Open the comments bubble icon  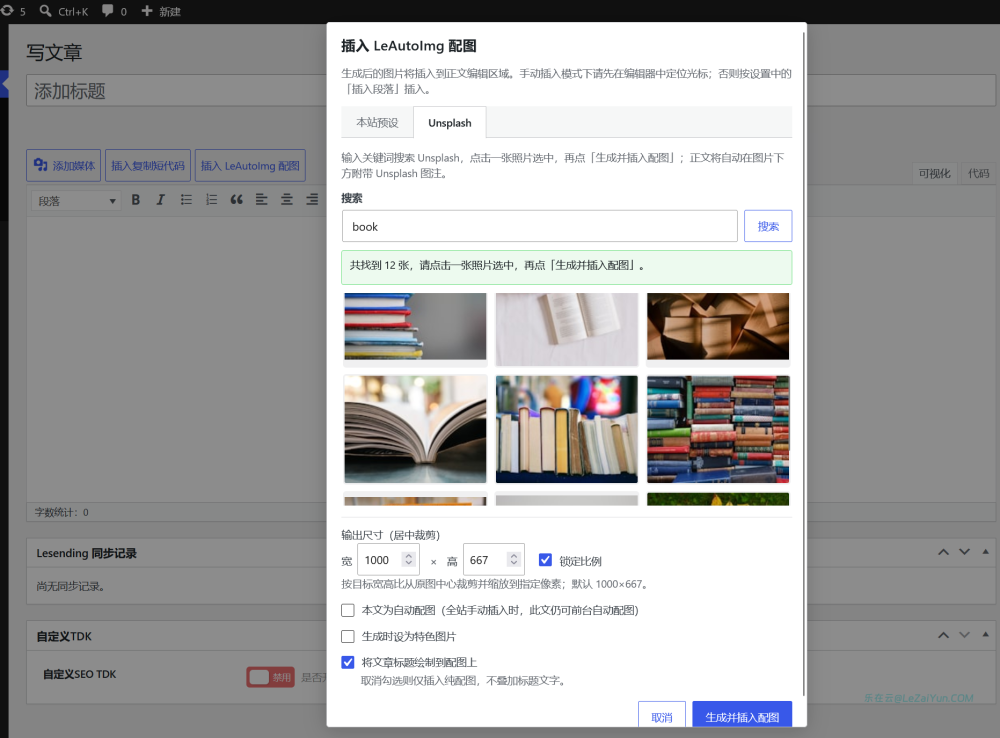coord(108,11)
